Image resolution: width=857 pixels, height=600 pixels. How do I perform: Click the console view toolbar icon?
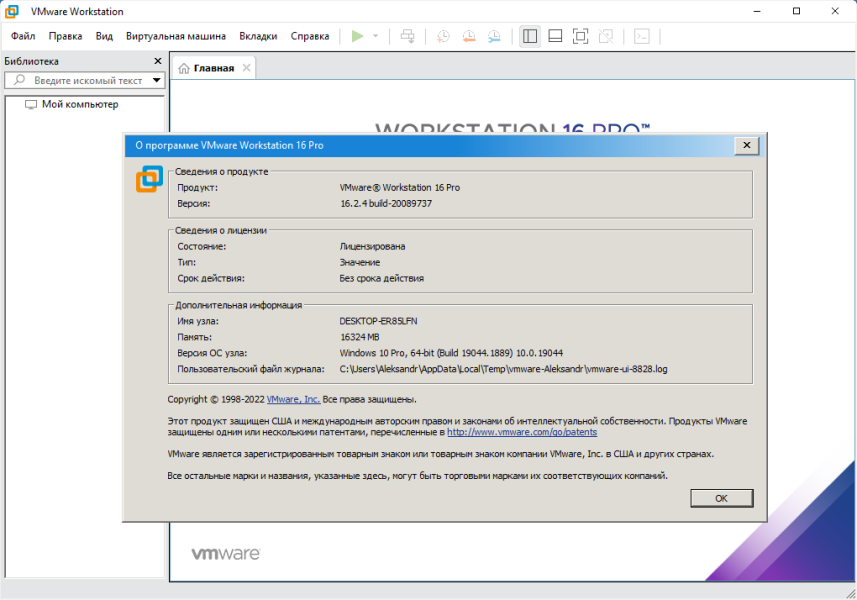[x=642, y=36]
